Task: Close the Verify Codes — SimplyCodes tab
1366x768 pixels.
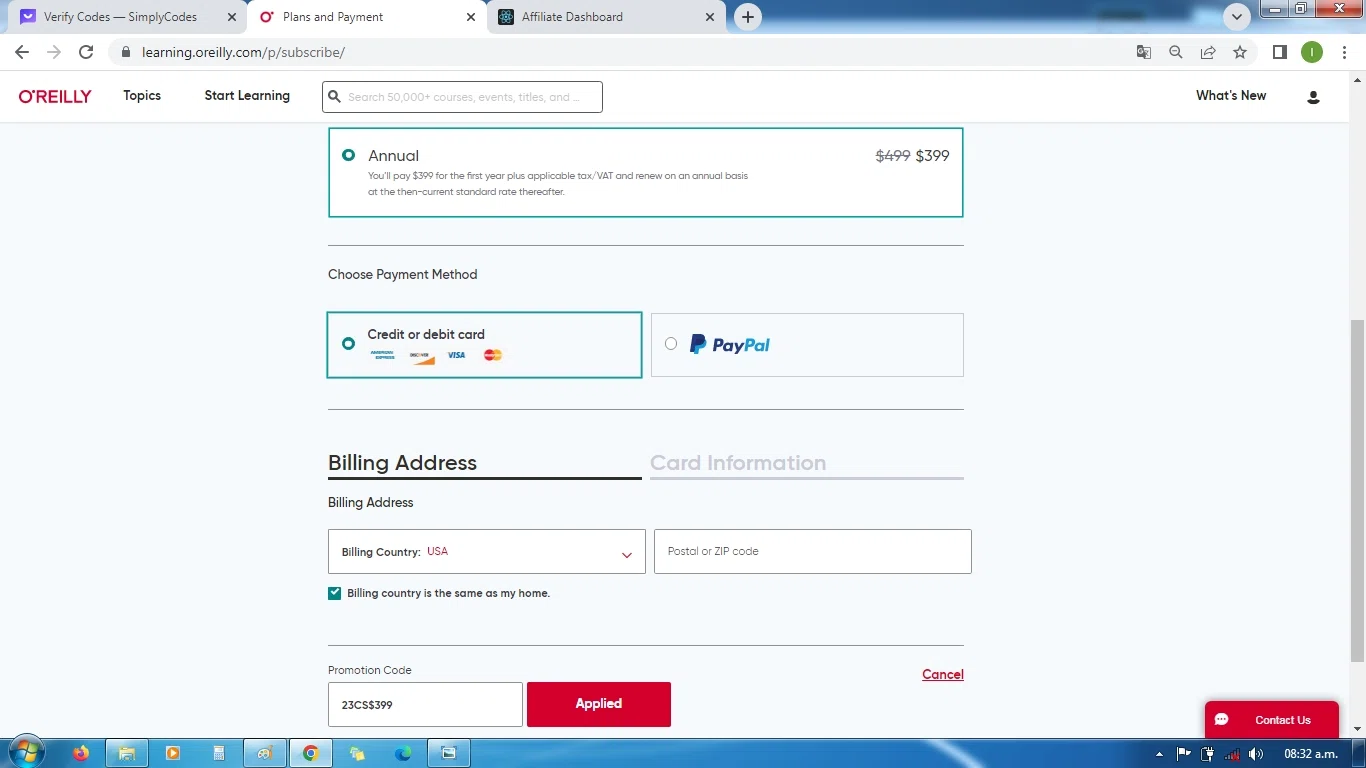Action: [x=232, y=17]
